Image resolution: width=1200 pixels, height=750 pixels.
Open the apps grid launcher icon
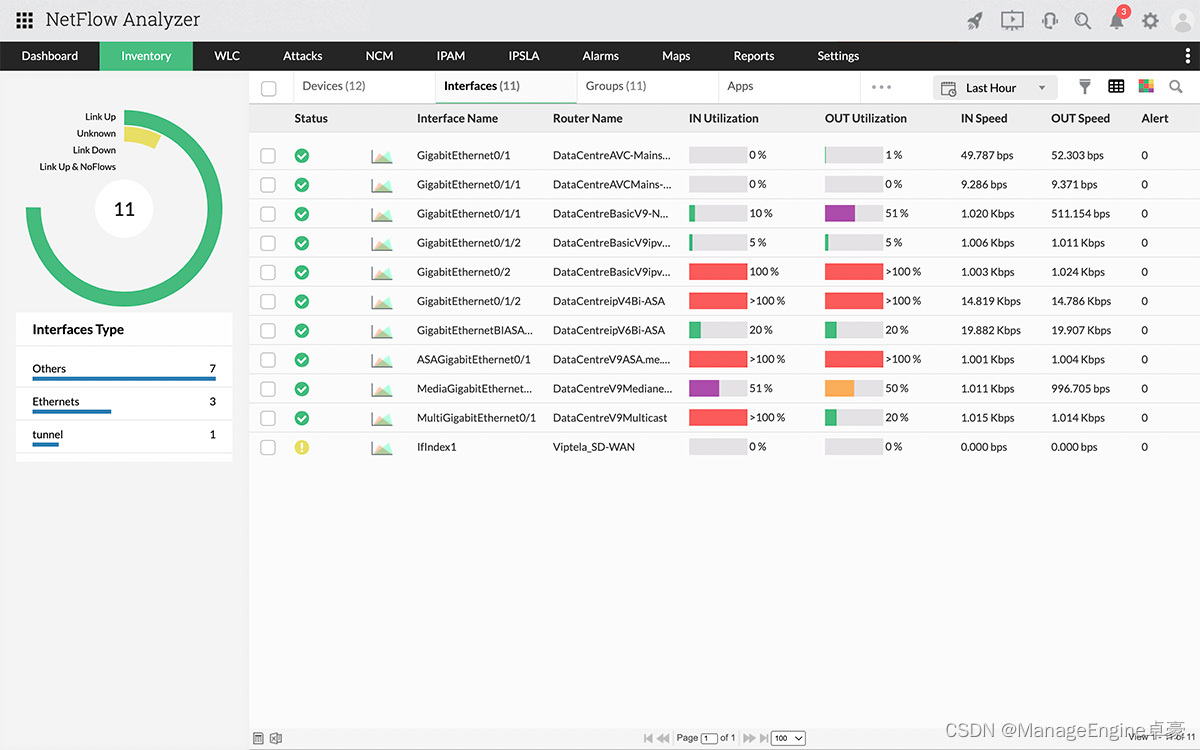tap(24, 20)
